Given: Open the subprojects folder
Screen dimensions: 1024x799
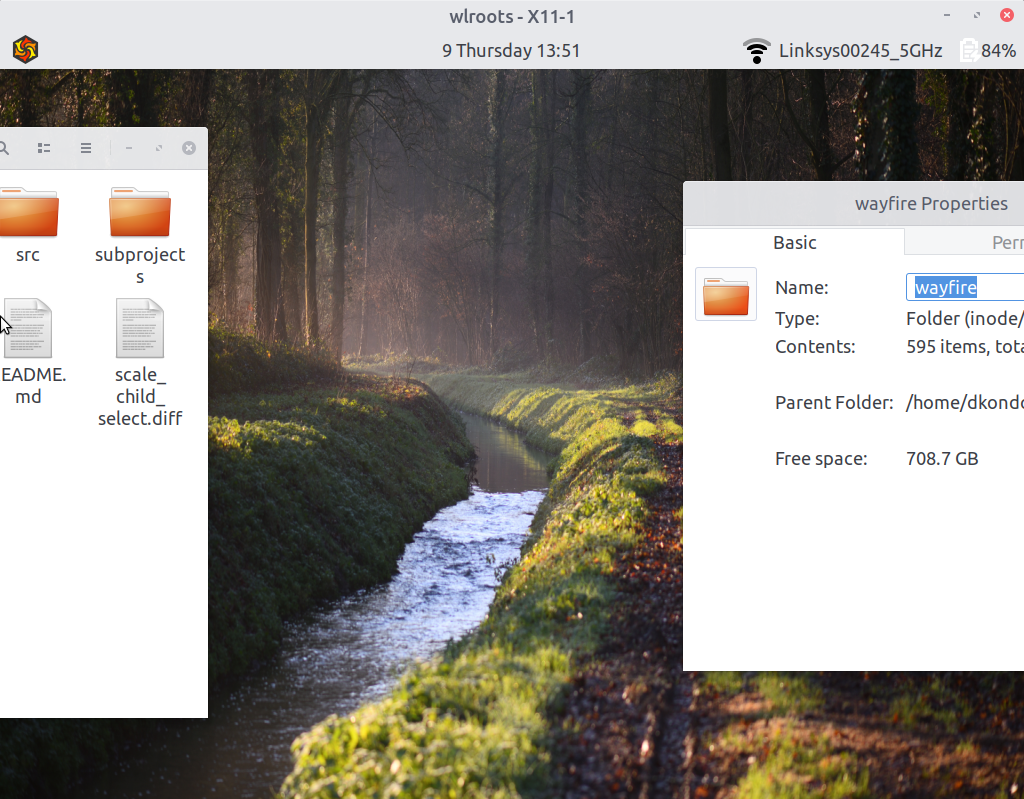Looking at the screenshot, I should (139, 211).
